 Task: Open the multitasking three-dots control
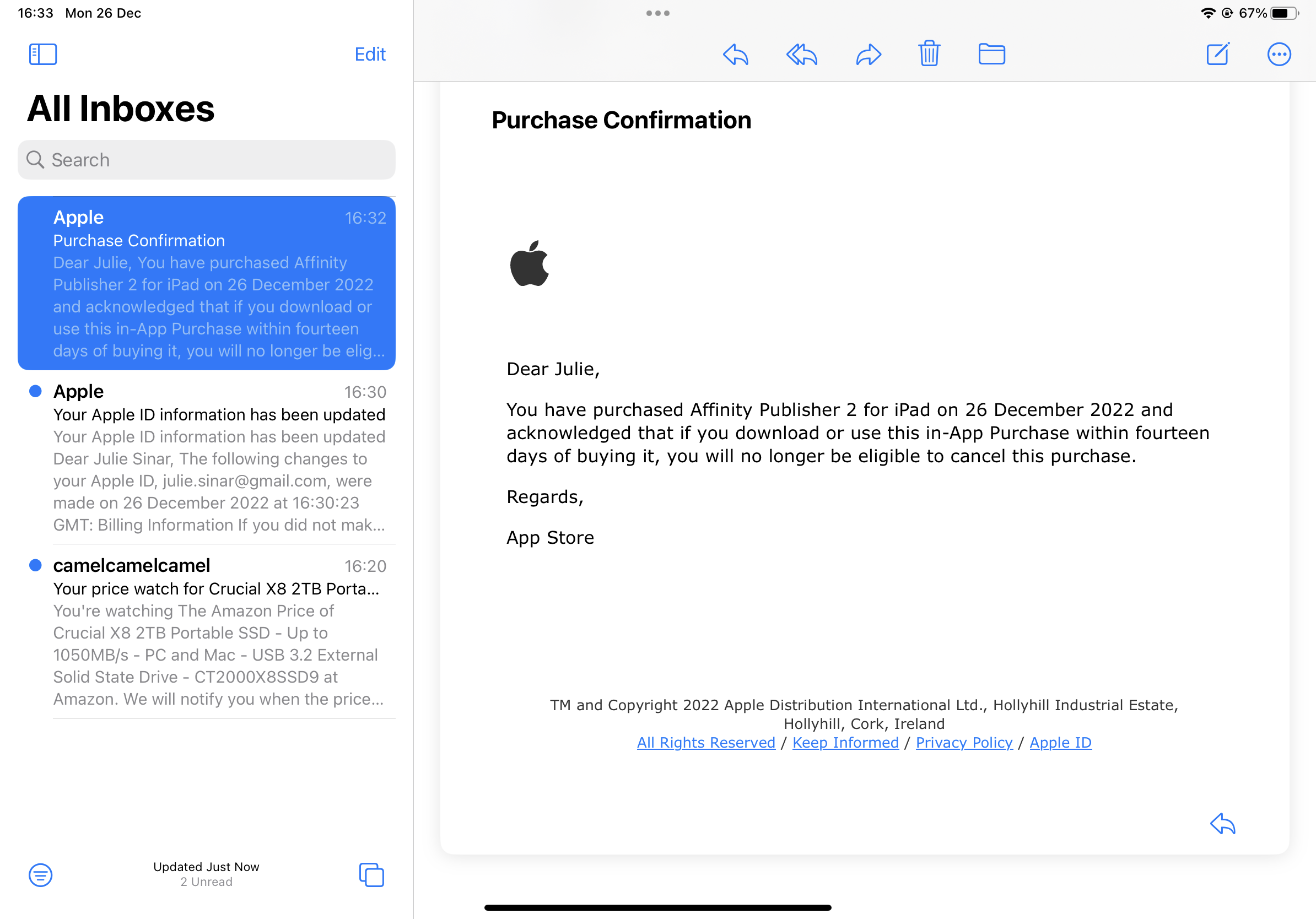tap(657, 13)
